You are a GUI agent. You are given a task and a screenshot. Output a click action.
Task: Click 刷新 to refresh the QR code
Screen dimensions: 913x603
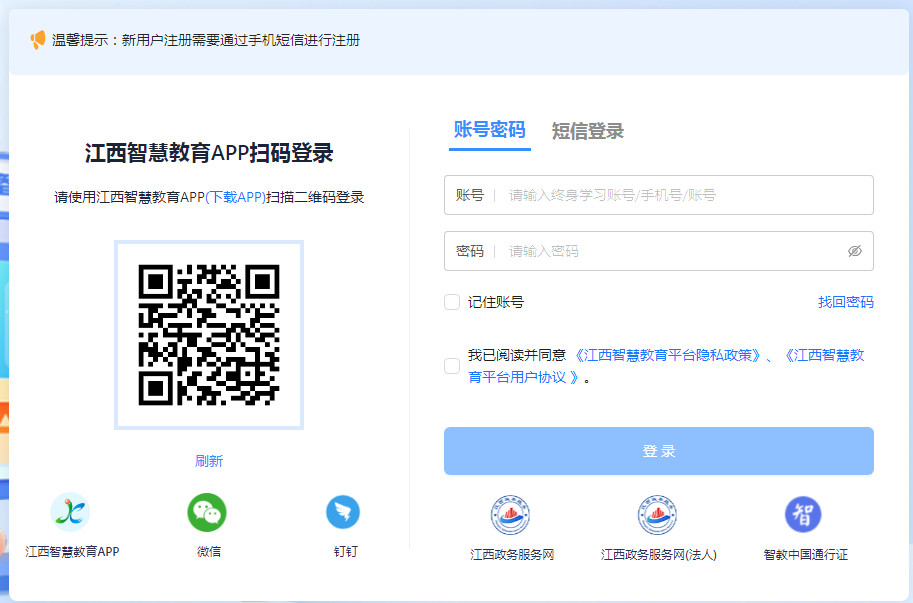point(209,461)
